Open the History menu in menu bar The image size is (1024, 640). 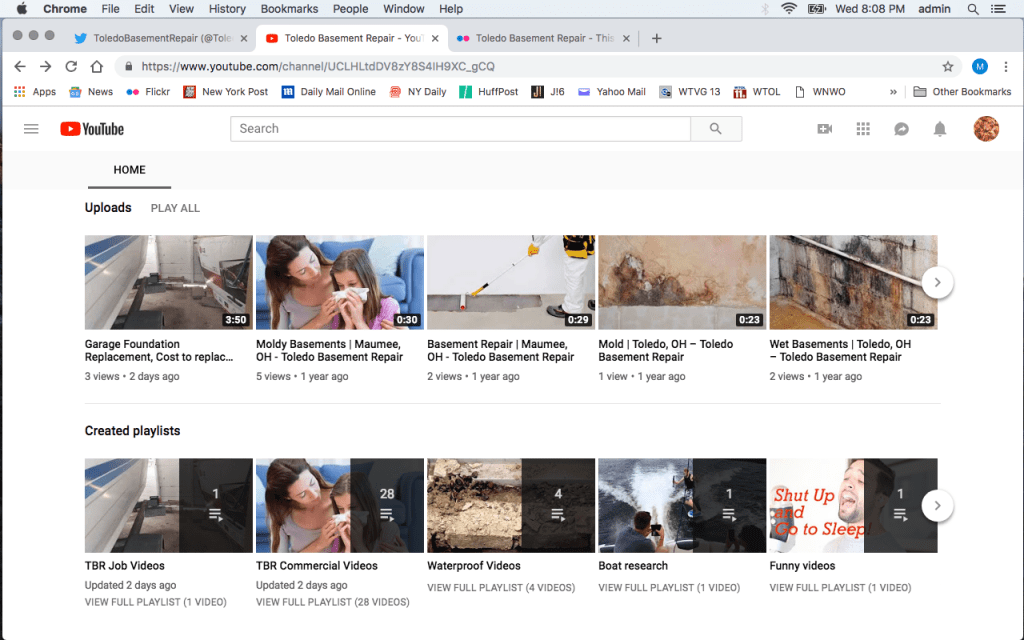click(226, 9)
